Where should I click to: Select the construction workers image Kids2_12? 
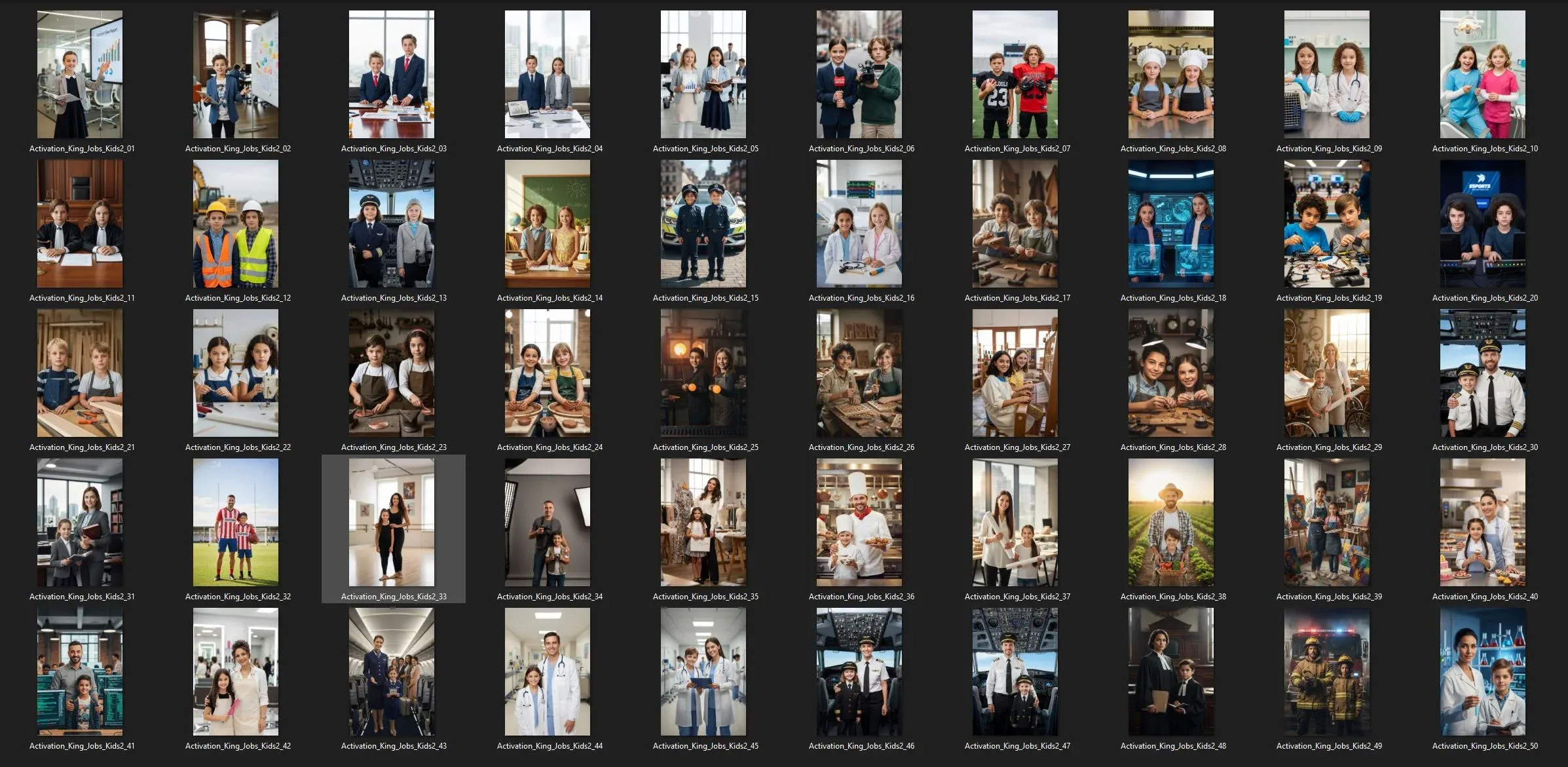(235, 223)
